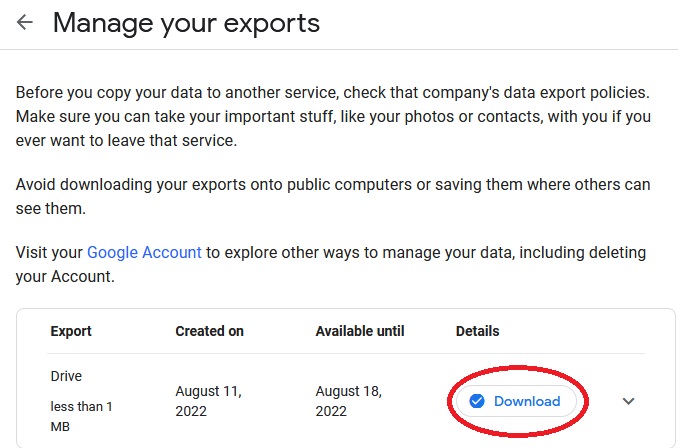This screenshot has height=448, width=678.
Task: Click the 'Manage your exports' page title
Action: pyautogui.click(x=186, y=23)
